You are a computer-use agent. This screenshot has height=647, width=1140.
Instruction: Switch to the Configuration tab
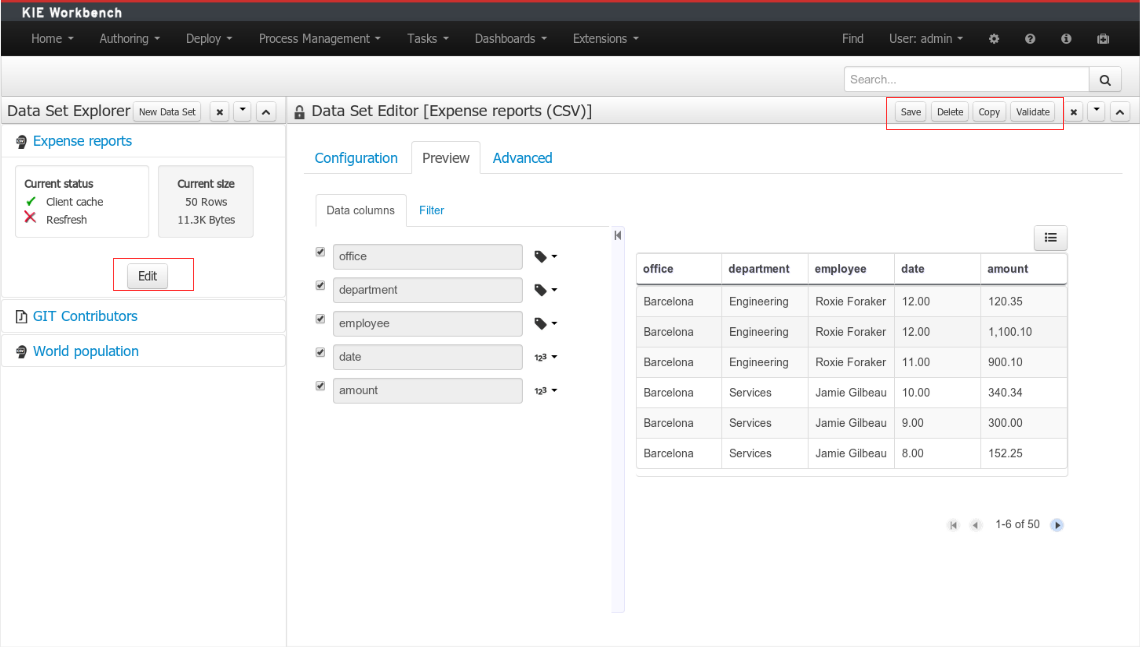tap(356, 158)
